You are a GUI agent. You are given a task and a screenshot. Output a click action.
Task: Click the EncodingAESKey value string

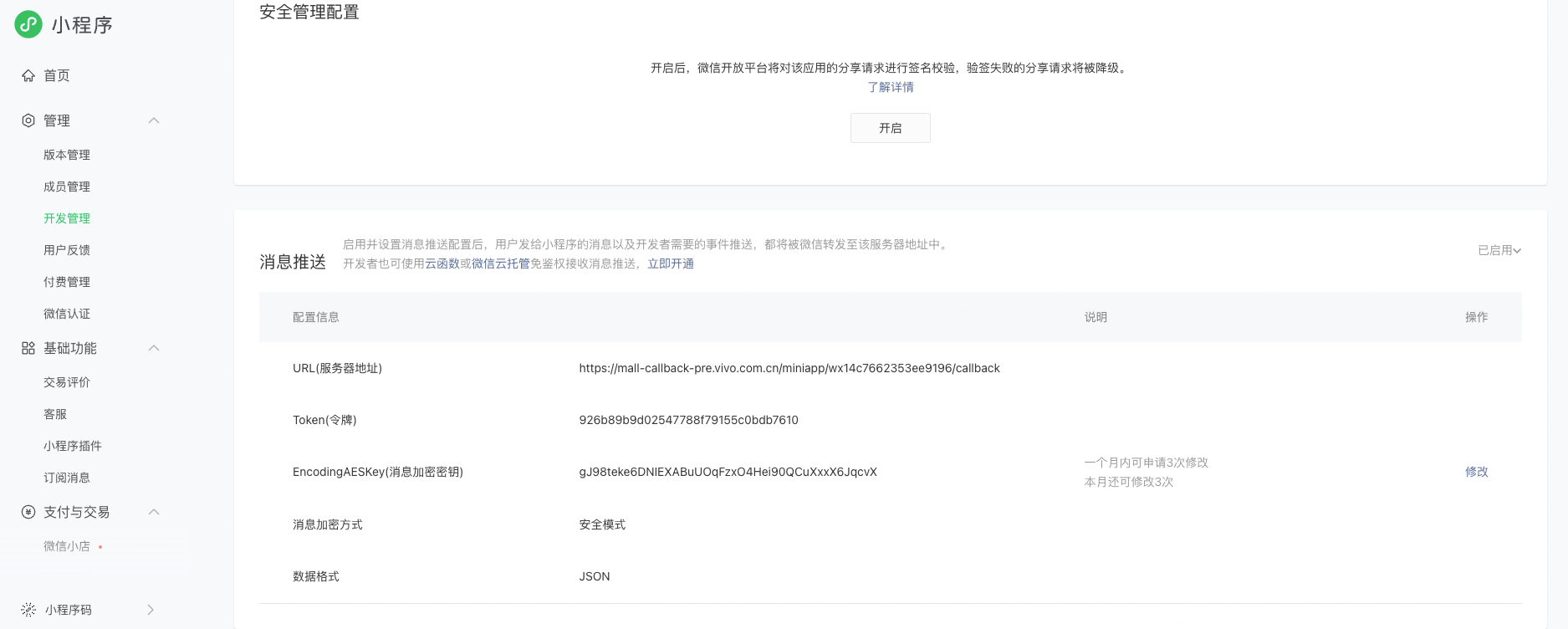[728, 472]
